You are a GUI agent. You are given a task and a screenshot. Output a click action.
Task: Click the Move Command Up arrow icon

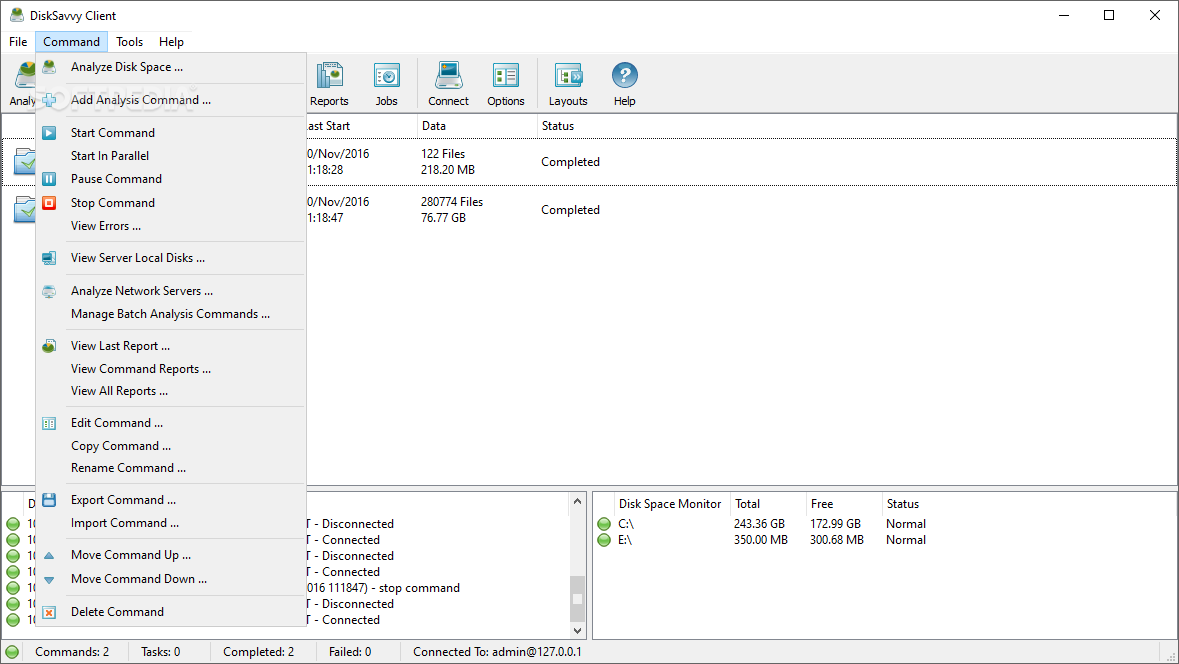(x=49, y=556)
